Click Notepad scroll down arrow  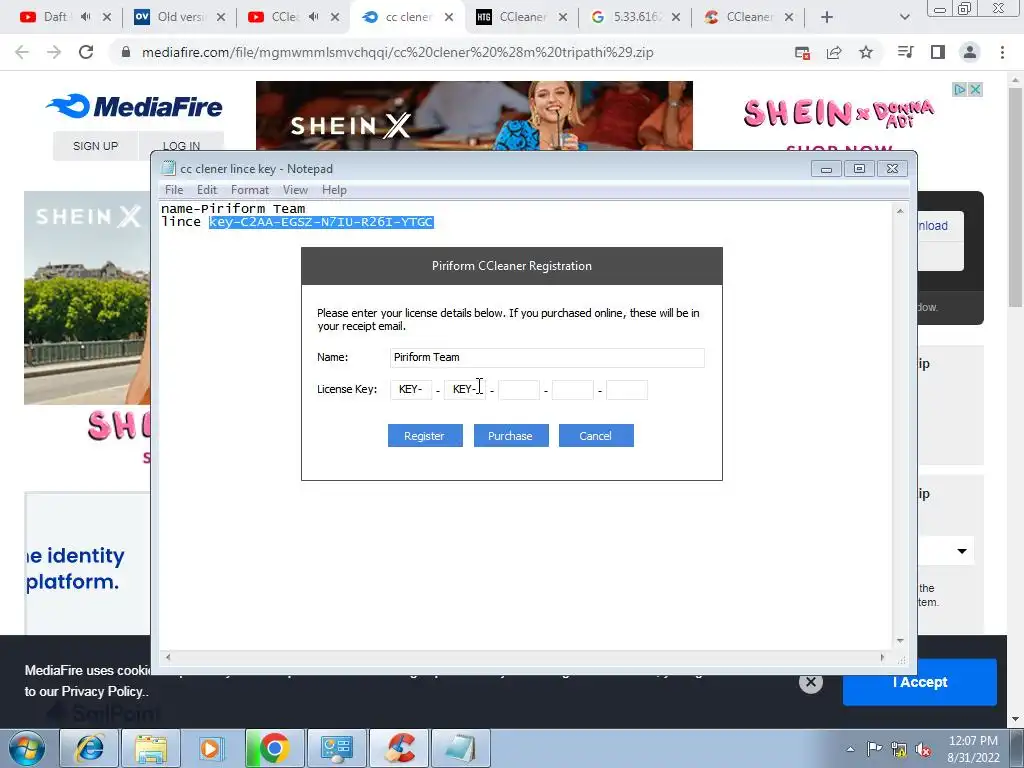click(900, 641)
